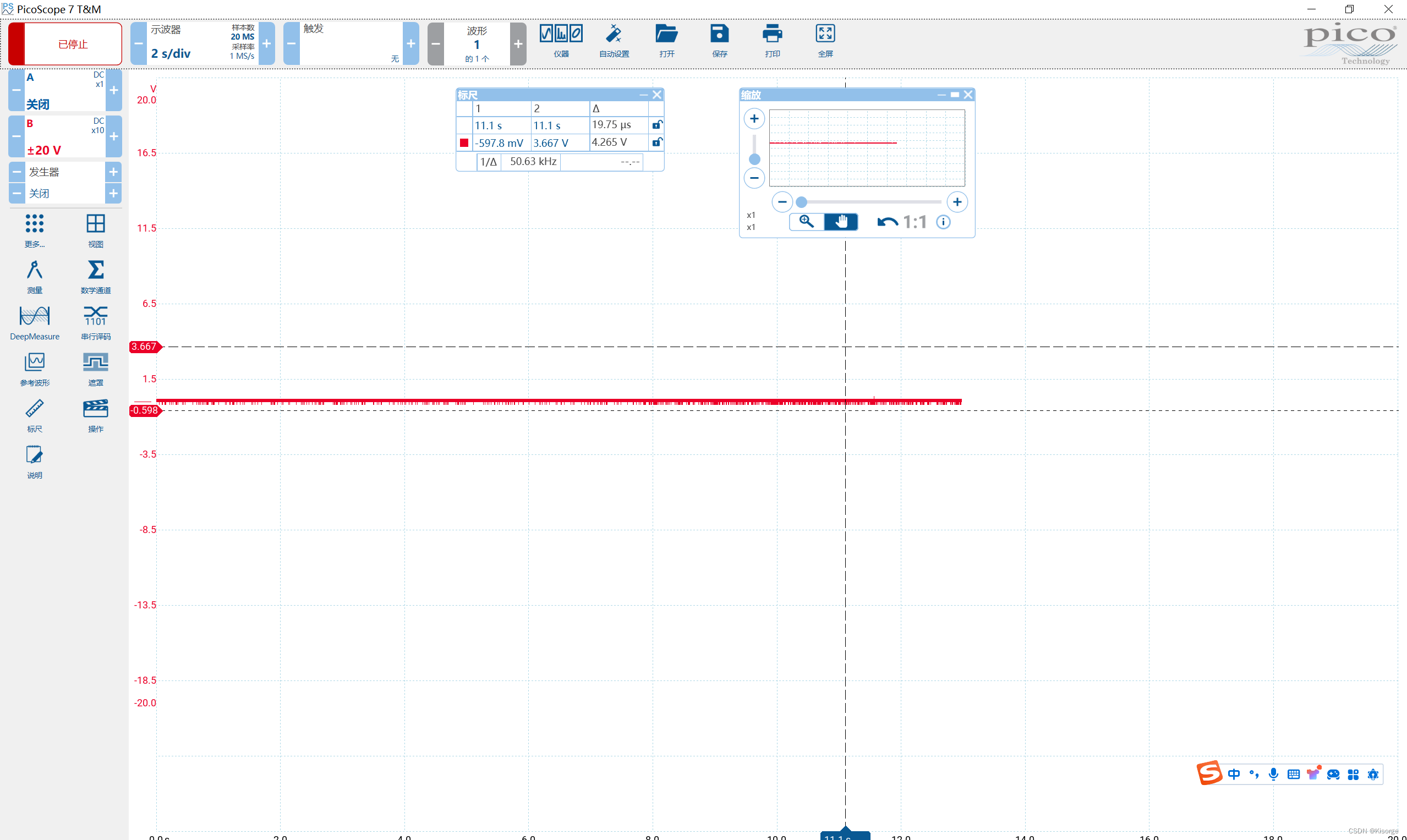Open the 发生器 signal generator panel
The height and width of the screenshot is (840, 1407).
point(64,172)
